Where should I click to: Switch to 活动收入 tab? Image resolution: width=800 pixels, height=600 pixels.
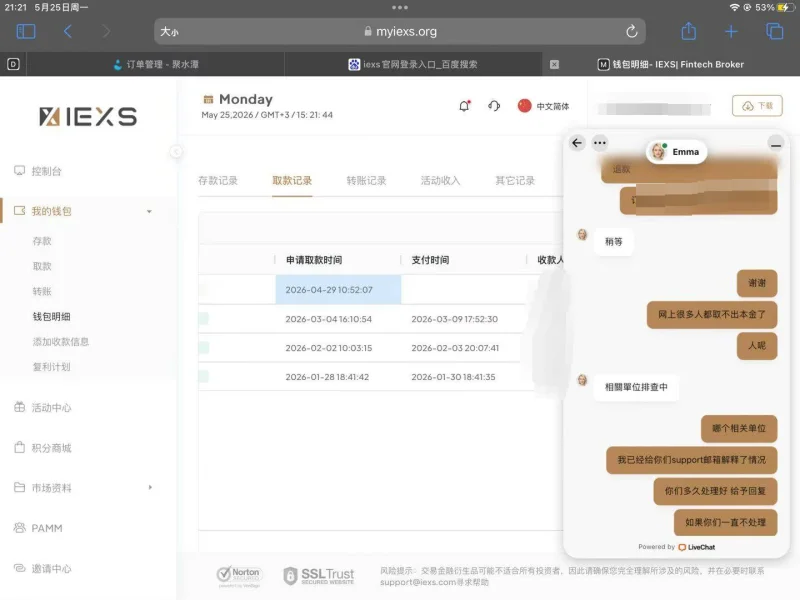440,181
